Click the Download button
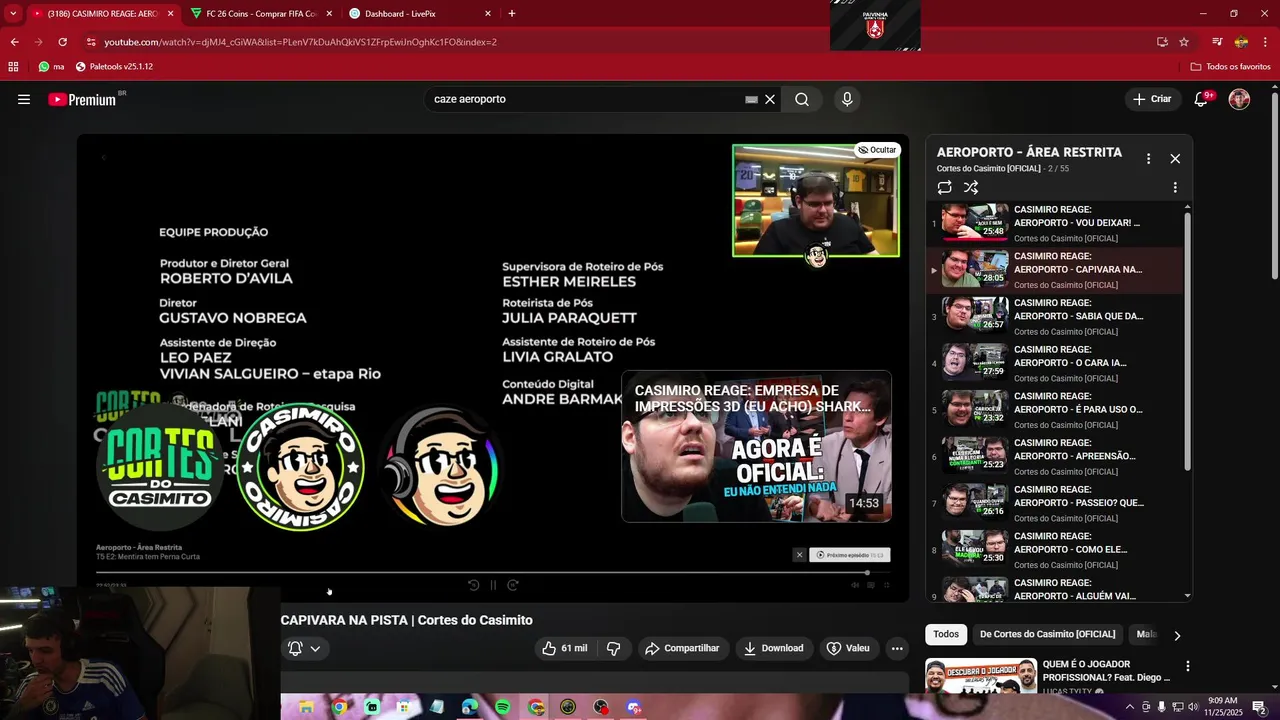 pyautogui.click(x=773, y=648)
